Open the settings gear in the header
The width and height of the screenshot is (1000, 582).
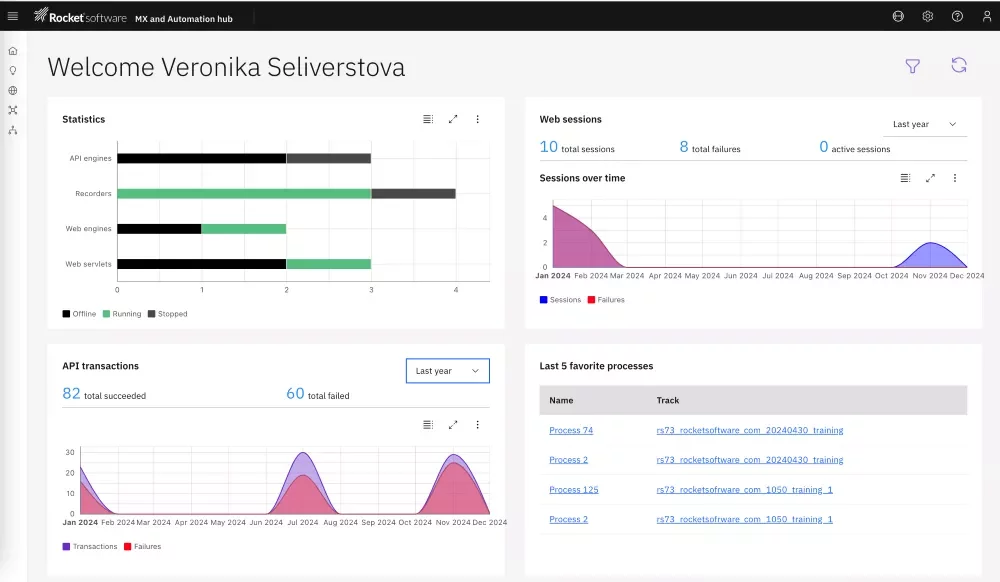pos(927,16)
